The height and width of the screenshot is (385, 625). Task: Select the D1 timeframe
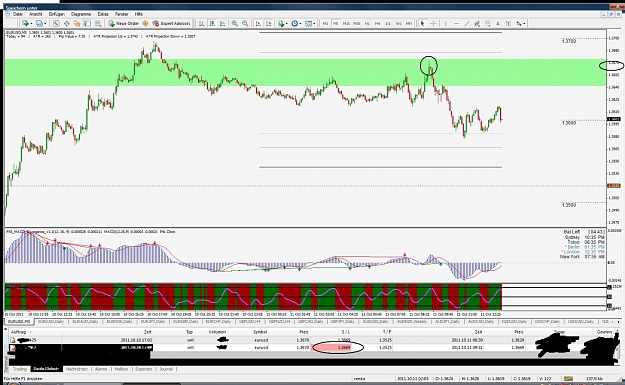point(388,24)
